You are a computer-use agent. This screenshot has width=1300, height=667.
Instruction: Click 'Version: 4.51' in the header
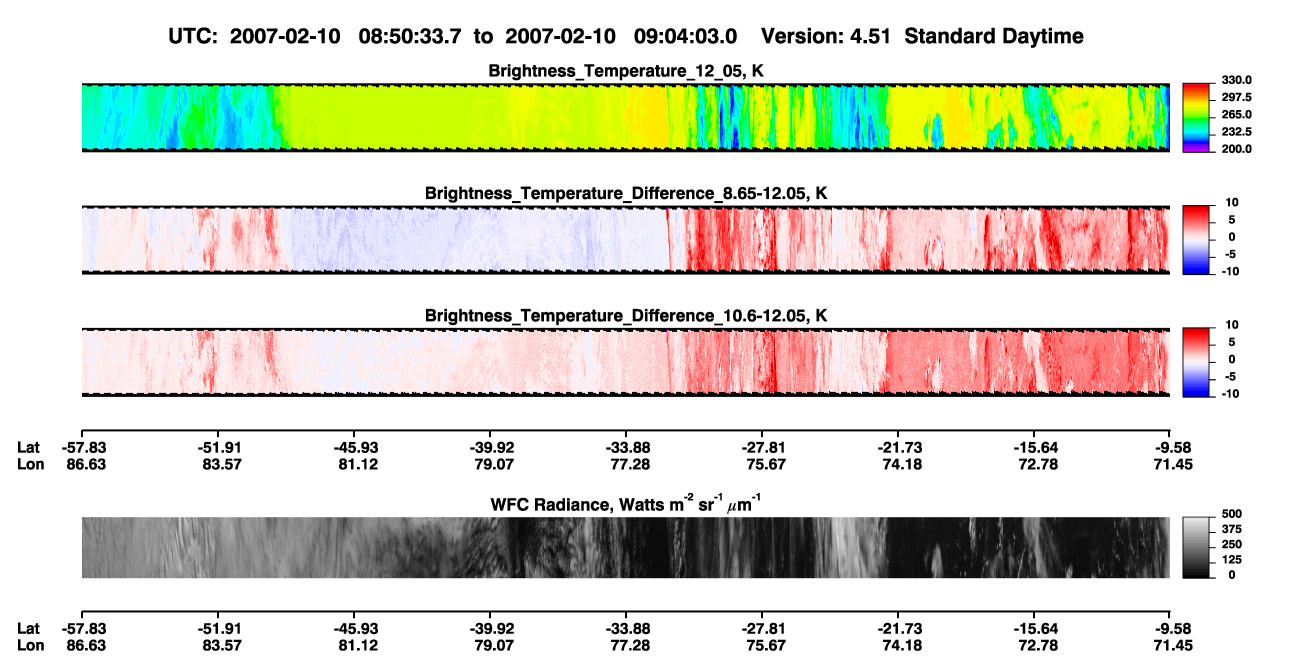click(826, 36)
